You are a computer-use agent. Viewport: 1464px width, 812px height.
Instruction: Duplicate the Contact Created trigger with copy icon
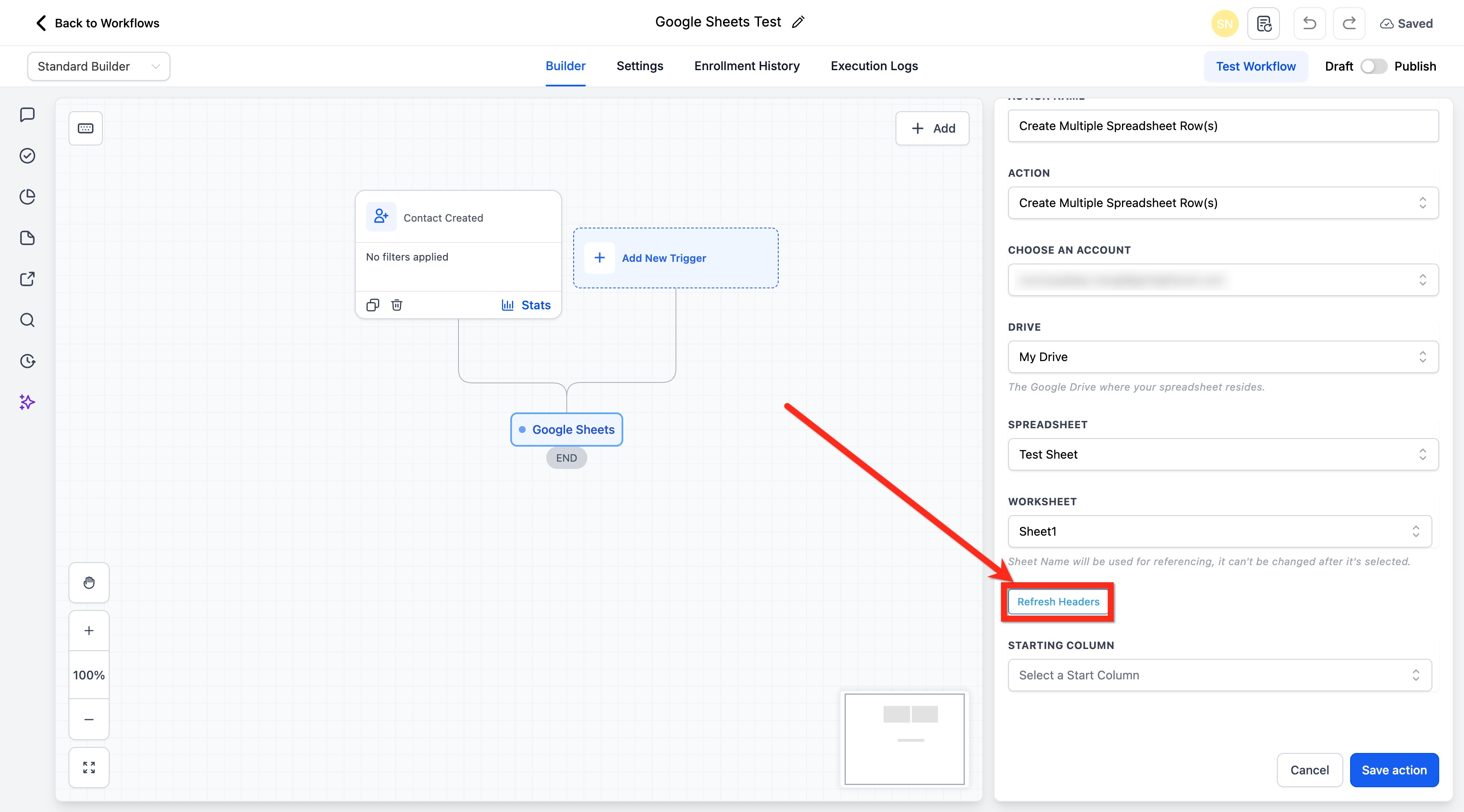tap(372, 305)
